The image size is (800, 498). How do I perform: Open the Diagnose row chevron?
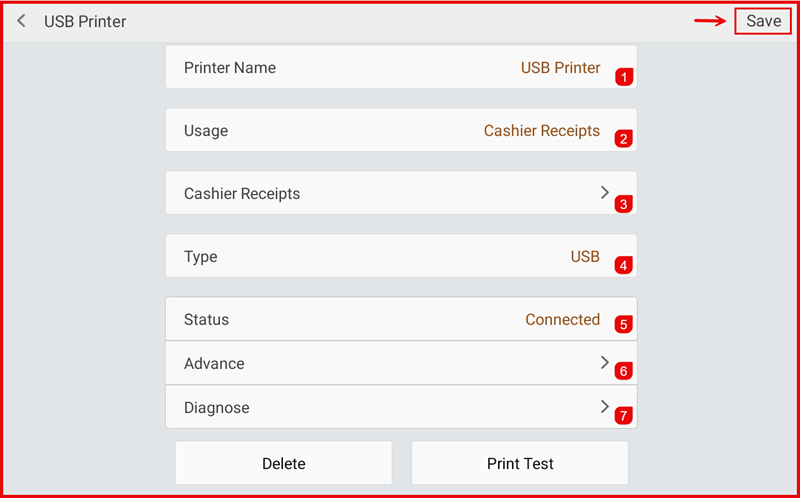[605, 407]
